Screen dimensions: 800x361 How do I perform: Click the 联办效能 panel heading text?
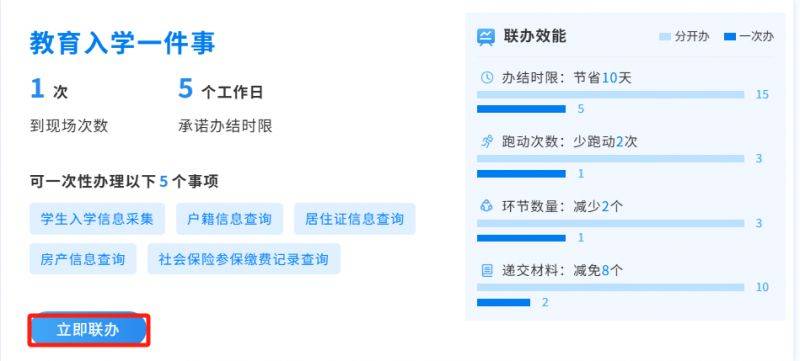(x=535, y=36)
